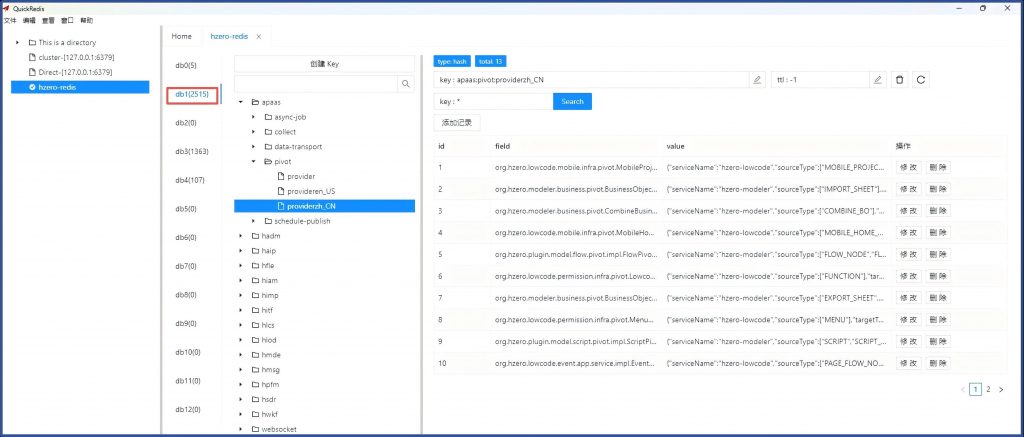
Task: Close the hzero-redis tab
Action: [x=259, y=36]
